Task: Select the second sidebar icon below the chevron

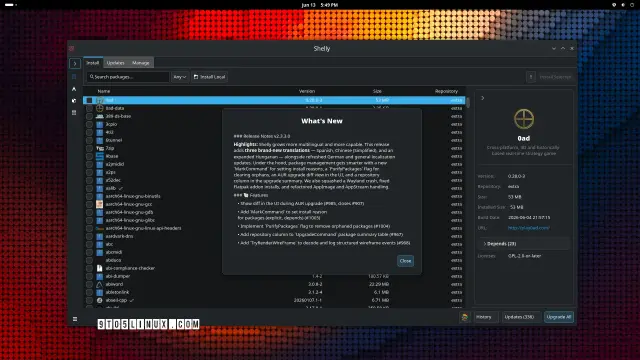Action: (74, 89)
